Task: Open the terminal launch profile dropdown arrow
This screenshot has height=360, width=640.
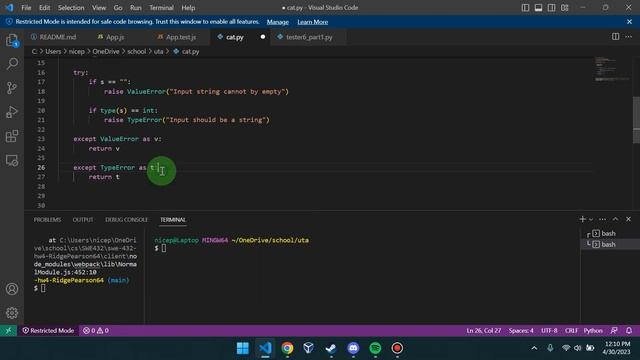Action: [591, 220]
